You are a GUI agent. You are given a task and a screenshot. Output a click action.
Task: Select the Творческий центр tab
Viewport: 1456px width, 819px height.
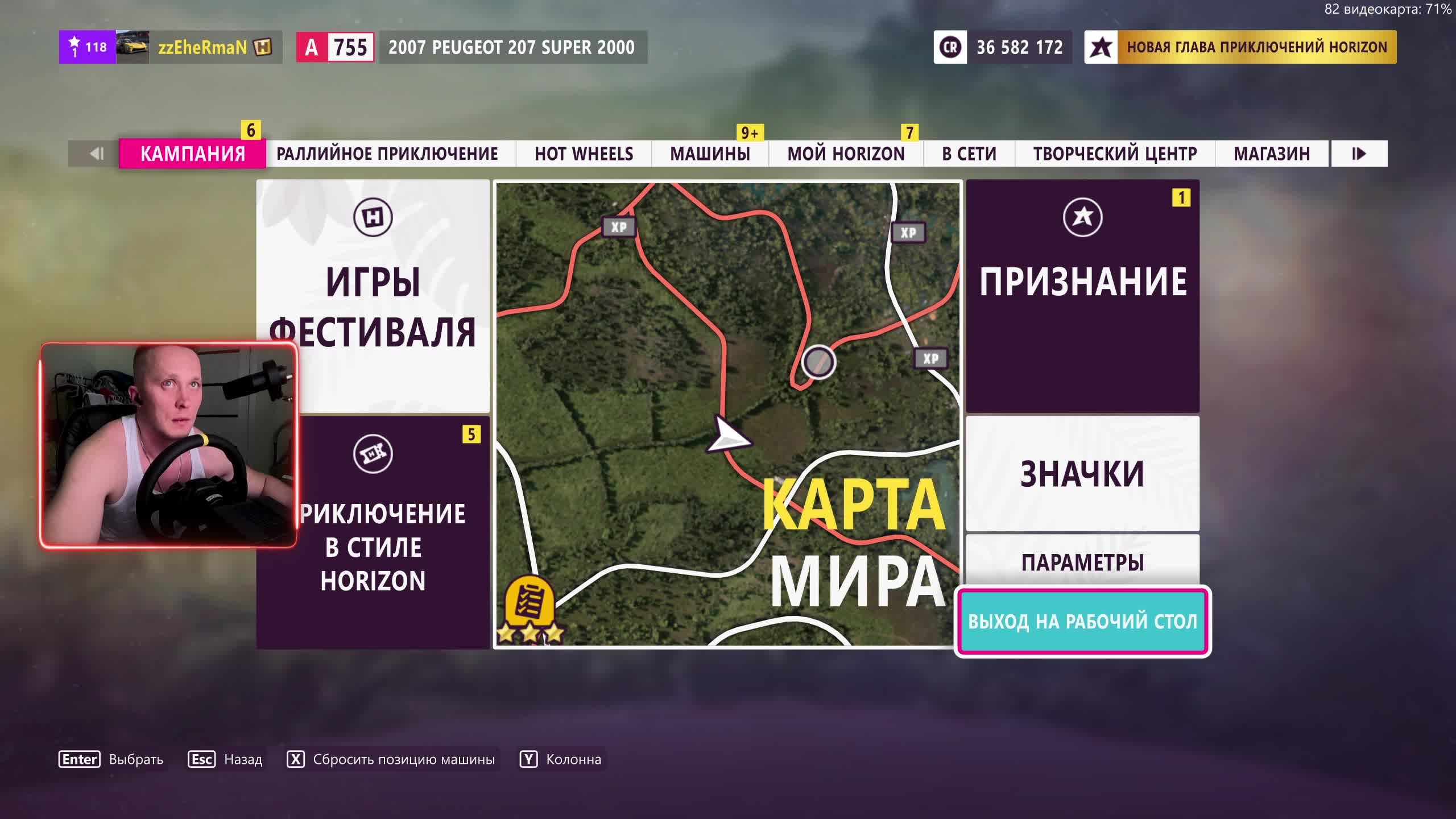point(1115,154)
